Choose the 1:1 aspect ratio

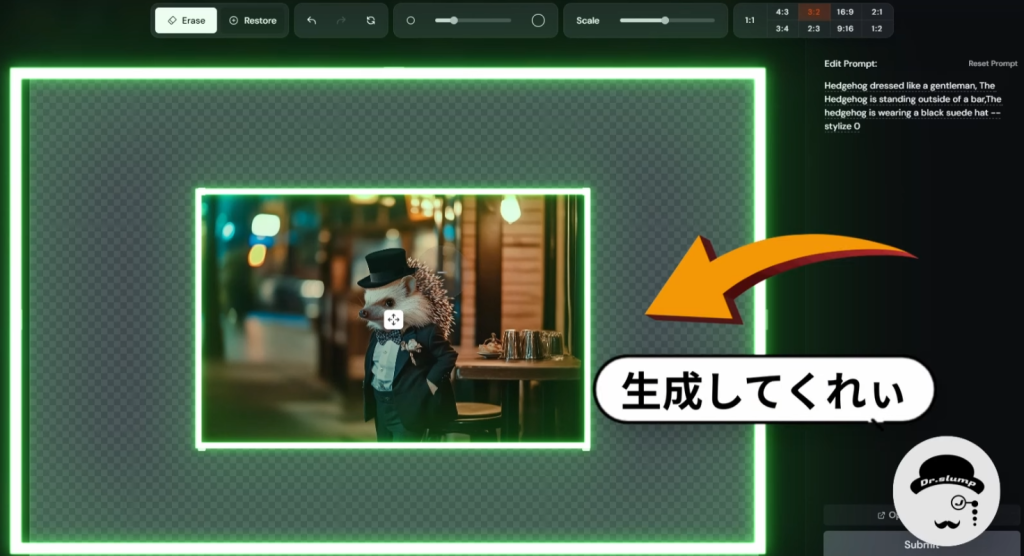pos(750,20)
